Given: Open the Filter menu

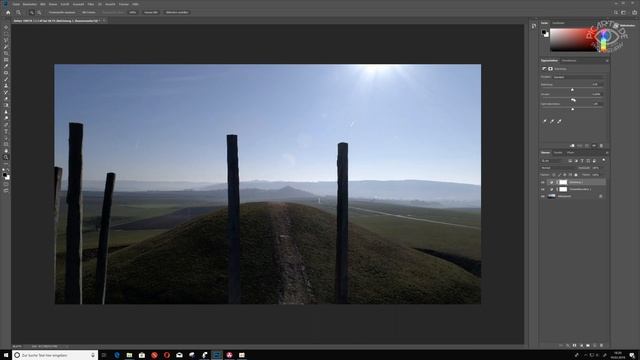Looking at the screenshot, I should click(x=91, y=4).
